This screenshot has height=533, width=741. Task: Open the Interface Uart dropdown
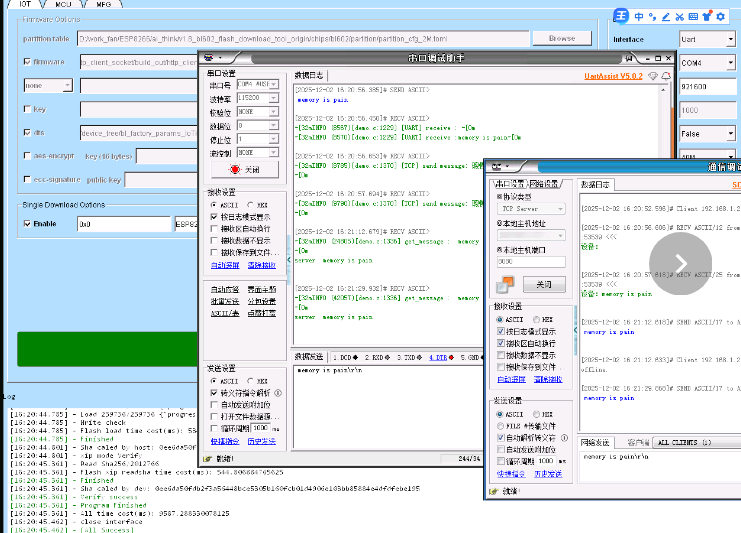(x=706, y=39)
